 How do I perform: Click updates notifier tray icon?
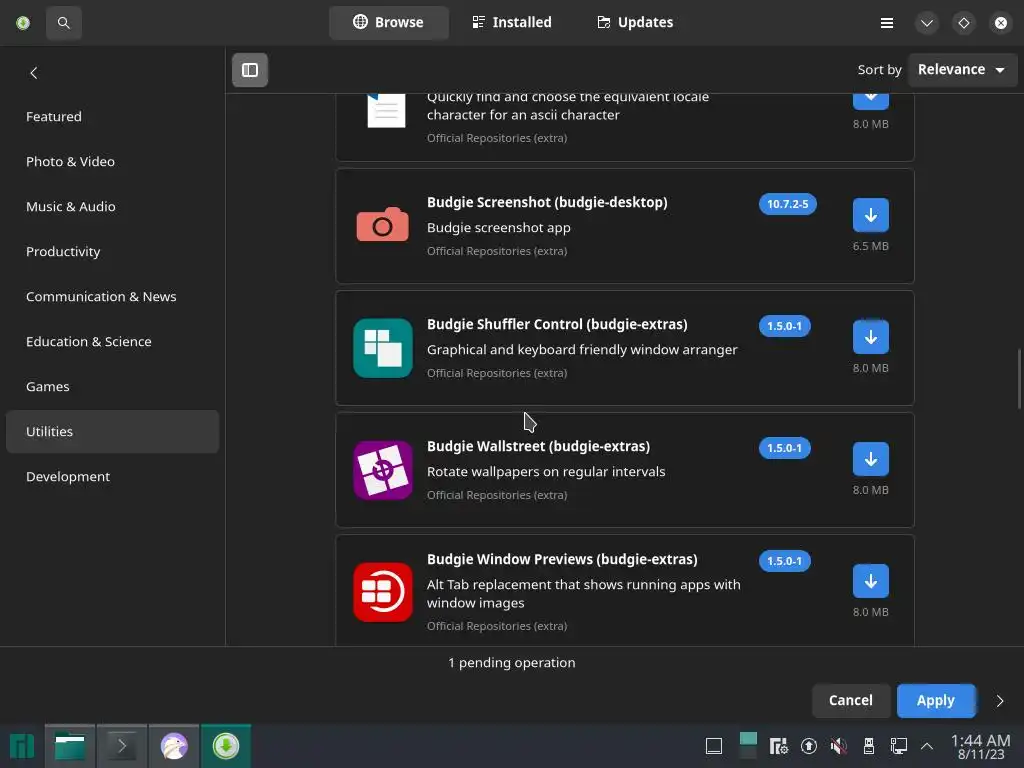(808, 746)
